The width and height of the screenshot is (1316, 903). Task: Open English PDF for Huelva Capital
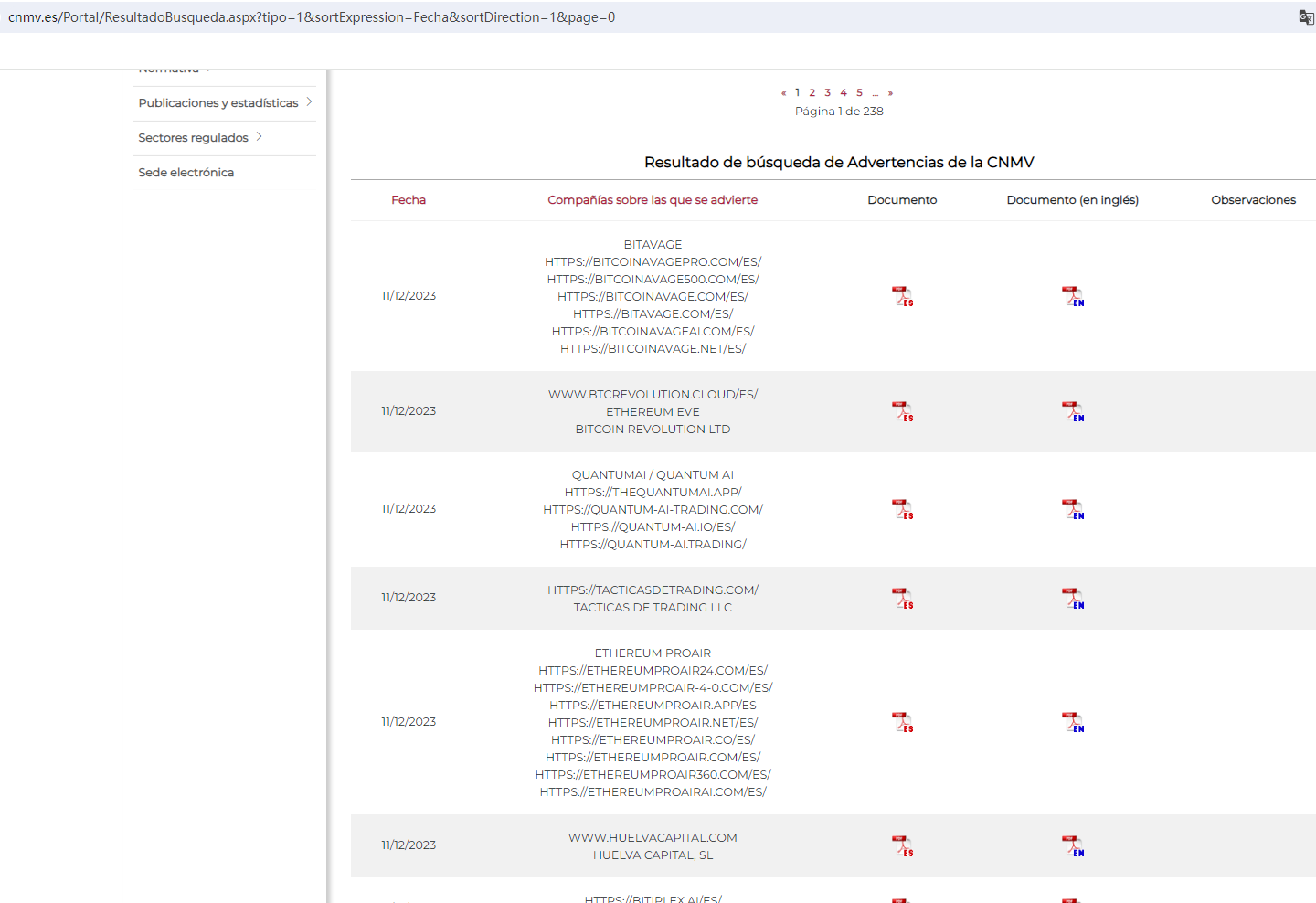tap(1072, 845)
